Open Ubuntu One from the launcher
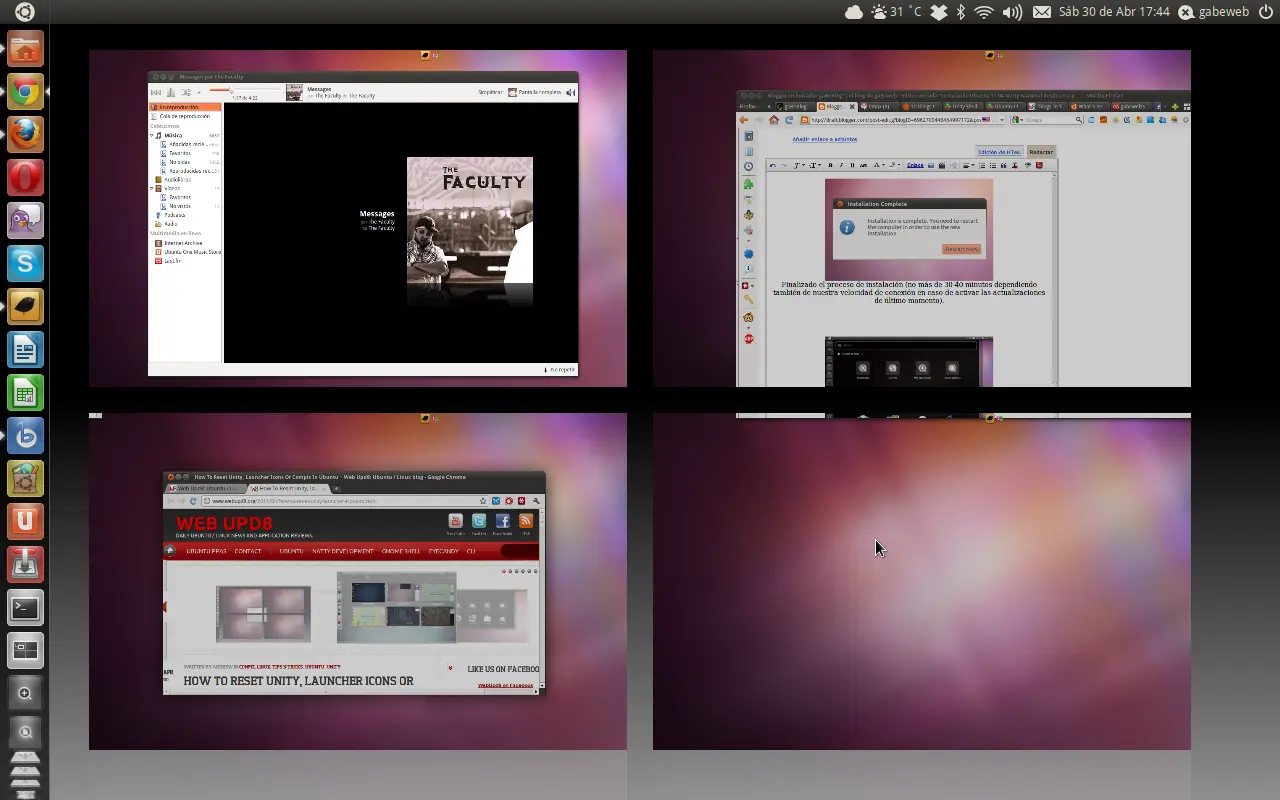The image size is (1280, 800). point(25,521)
